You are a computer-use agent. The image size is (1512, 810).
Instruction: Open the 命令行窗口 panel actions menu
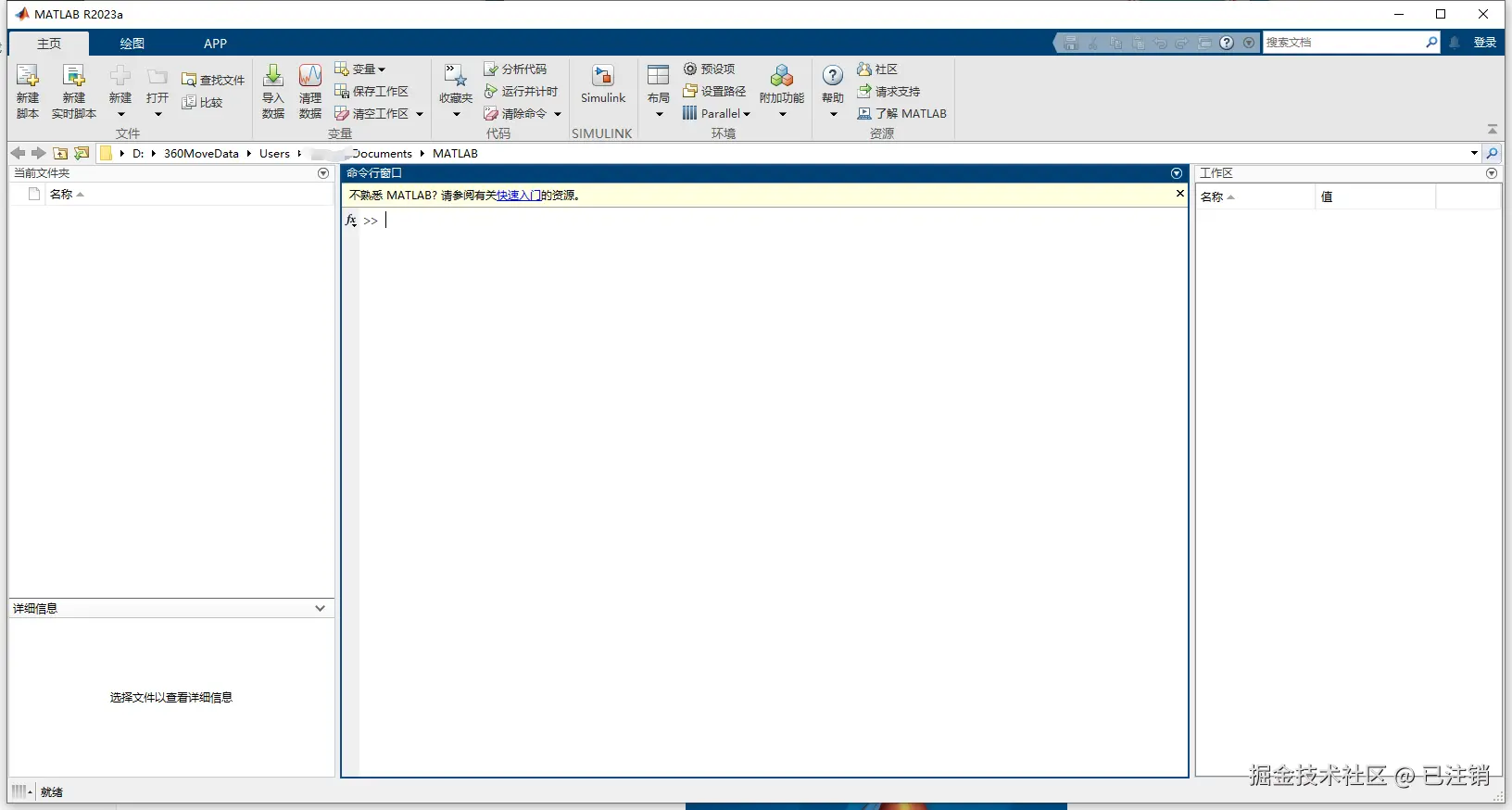[x=1177, y=173]
